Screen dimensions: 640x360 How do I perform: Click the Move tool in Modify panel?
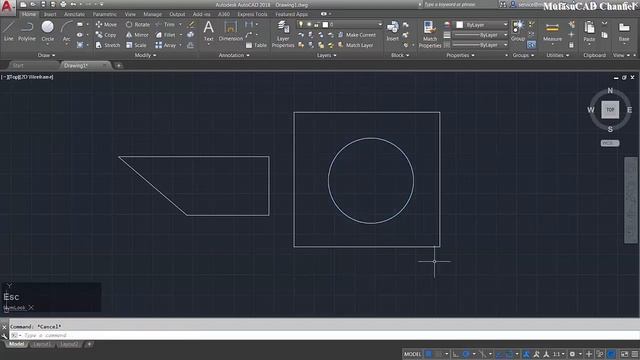[106, 24]
